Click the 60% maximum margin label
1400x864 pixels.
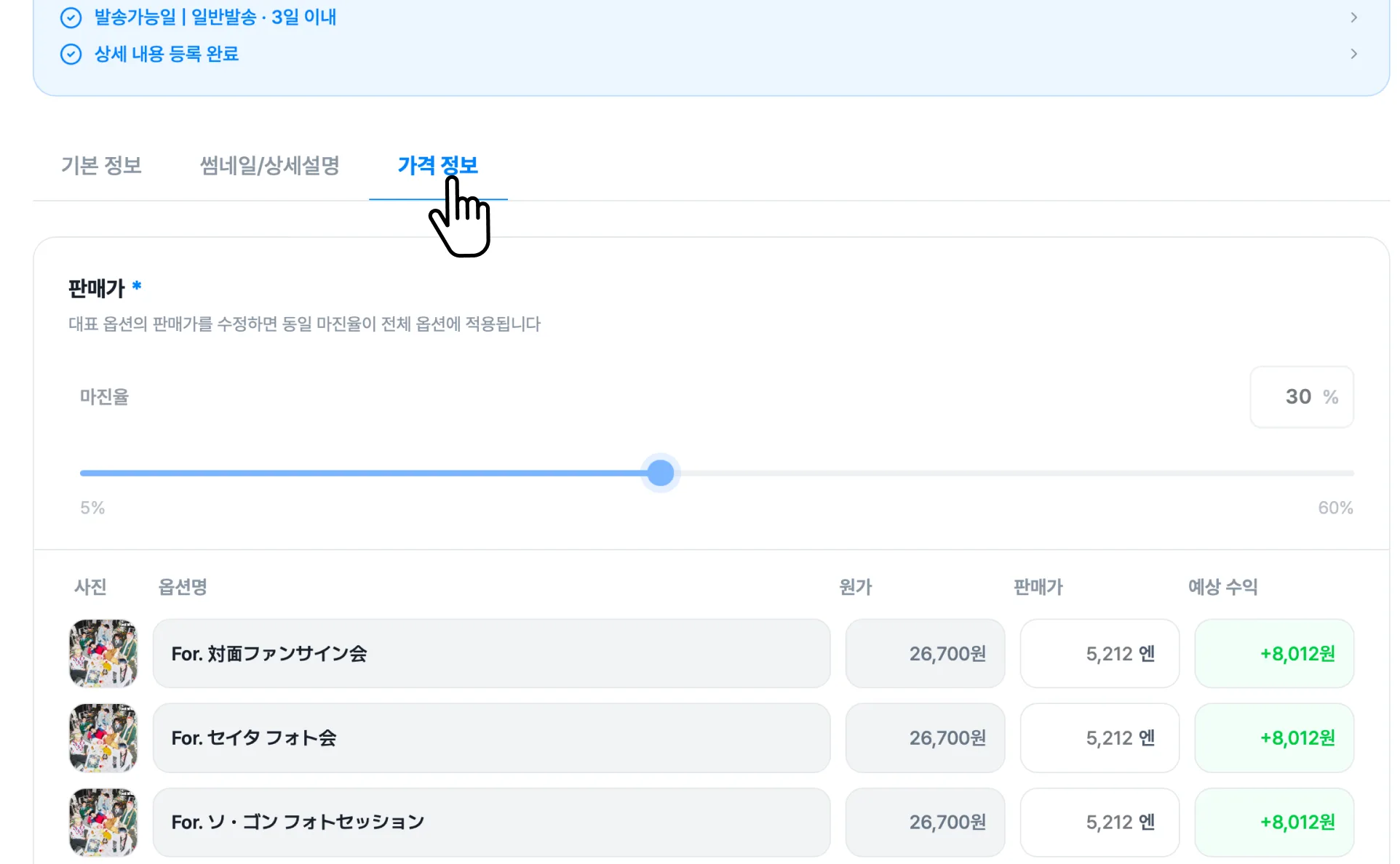pos(1335,508)
